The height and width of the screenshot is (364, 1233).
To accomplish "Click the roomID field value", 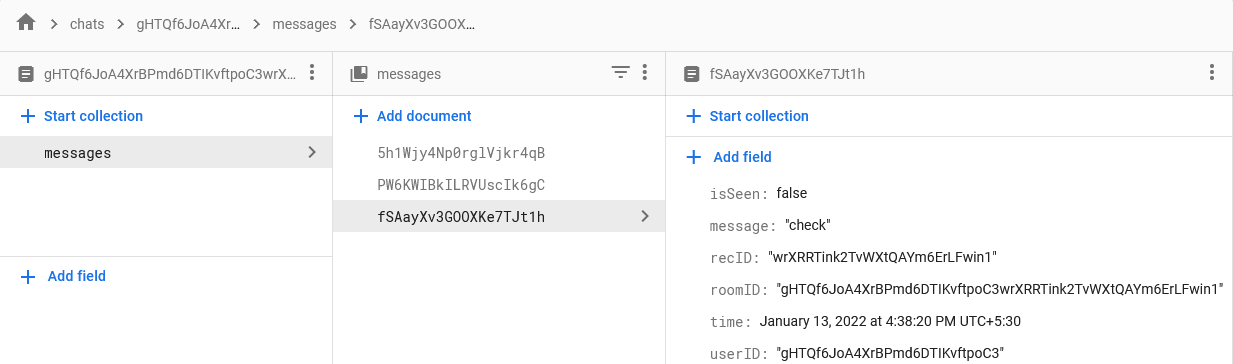I will click(x=1001, y=289).
